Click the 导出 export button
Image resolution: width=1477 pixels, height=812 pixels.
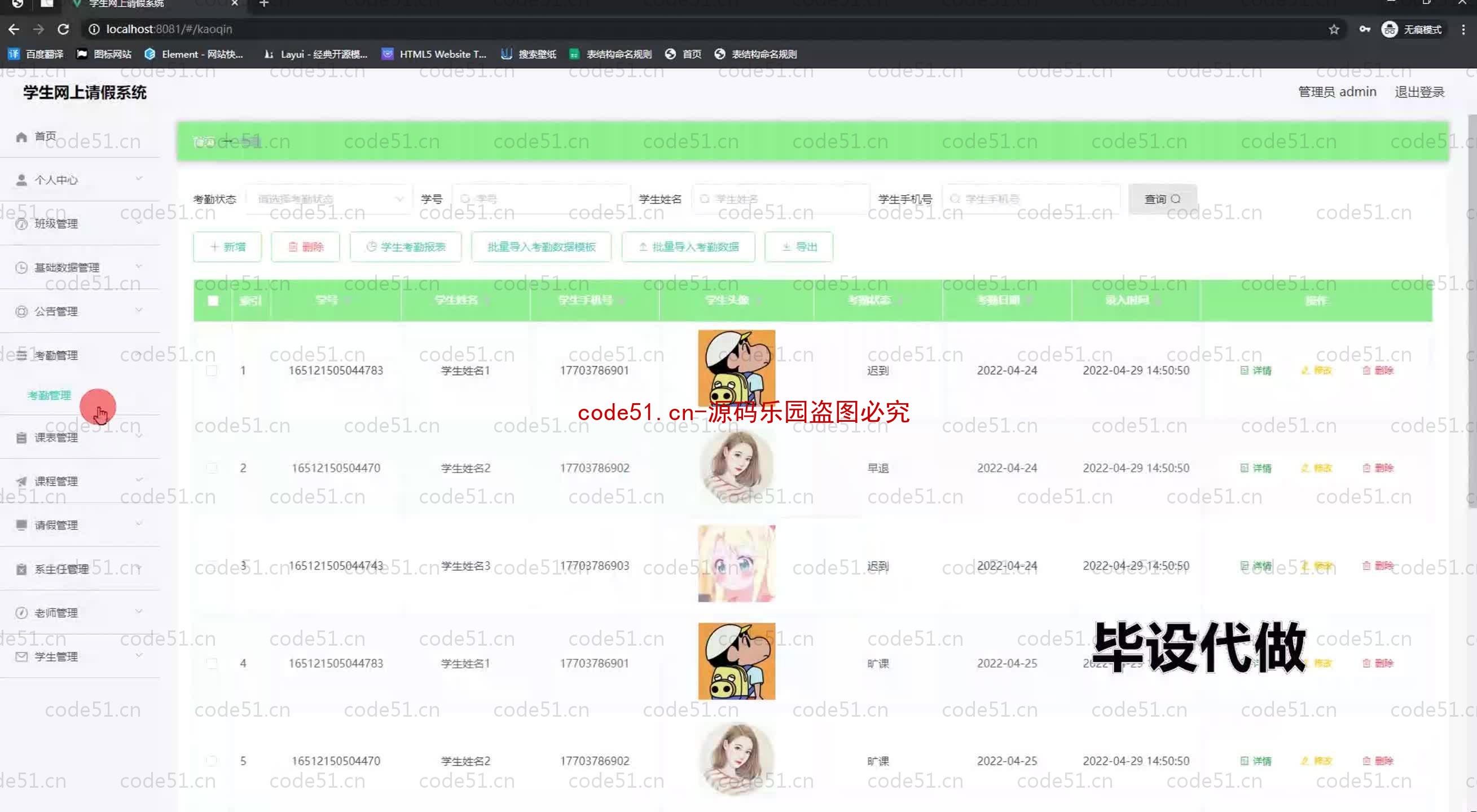pos(799,247)
